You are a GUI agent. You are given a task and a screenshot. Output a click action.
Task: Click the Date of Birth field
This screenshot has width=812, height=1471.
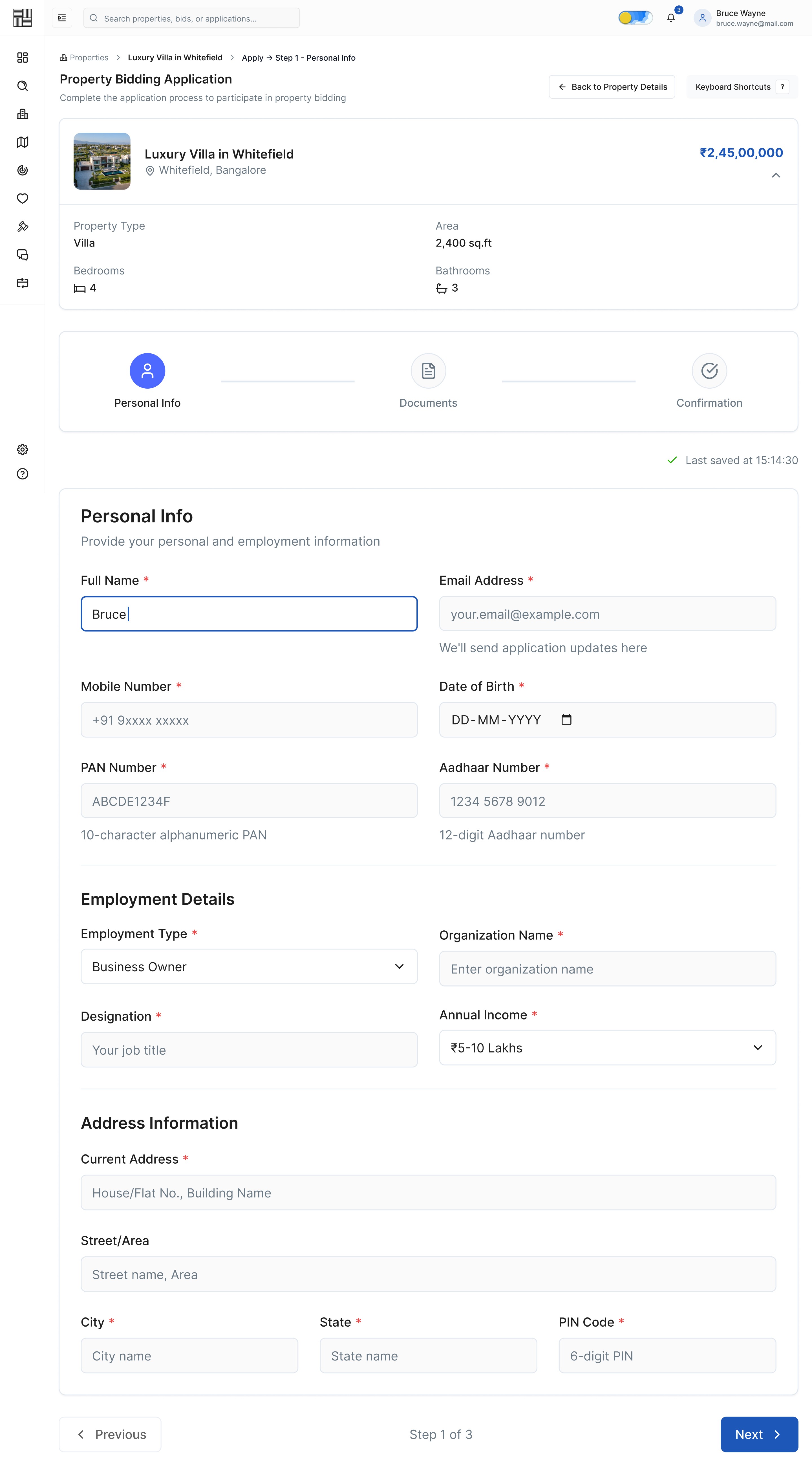click(x=608, y=719)
